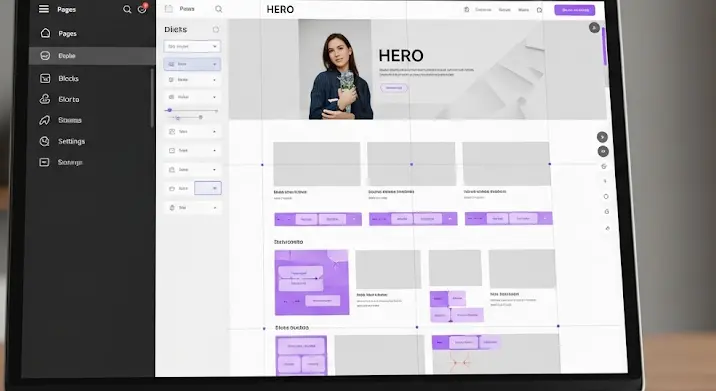Screen dimensions: 716x391
Task: Click the purple button at the top right
Action: point(574,10)
